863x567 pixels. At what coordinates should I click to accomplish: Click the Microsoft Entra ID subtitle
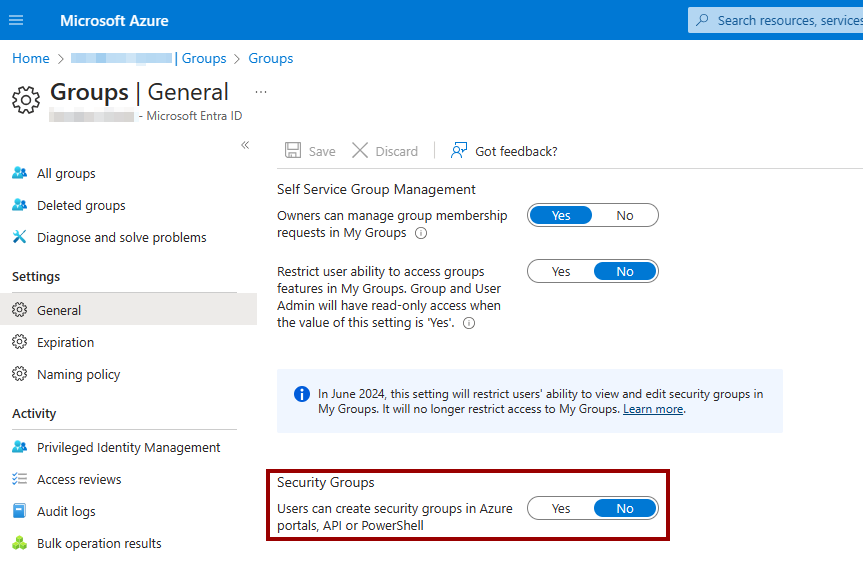click(194, 116)
